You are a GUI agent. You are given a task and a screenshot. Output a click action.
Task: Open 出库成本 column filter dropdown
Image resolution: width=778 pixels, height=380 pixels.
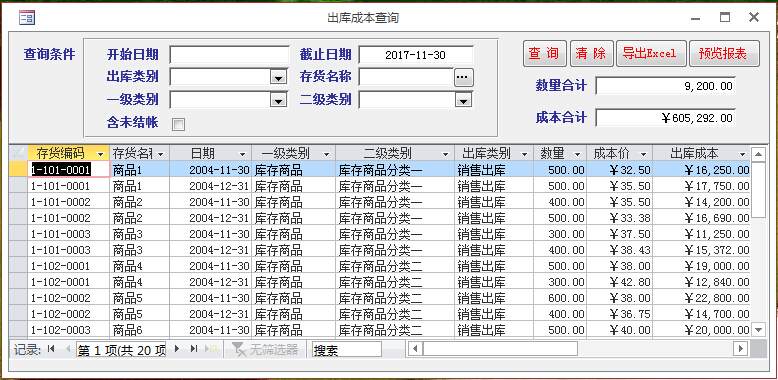coord(742,153)
